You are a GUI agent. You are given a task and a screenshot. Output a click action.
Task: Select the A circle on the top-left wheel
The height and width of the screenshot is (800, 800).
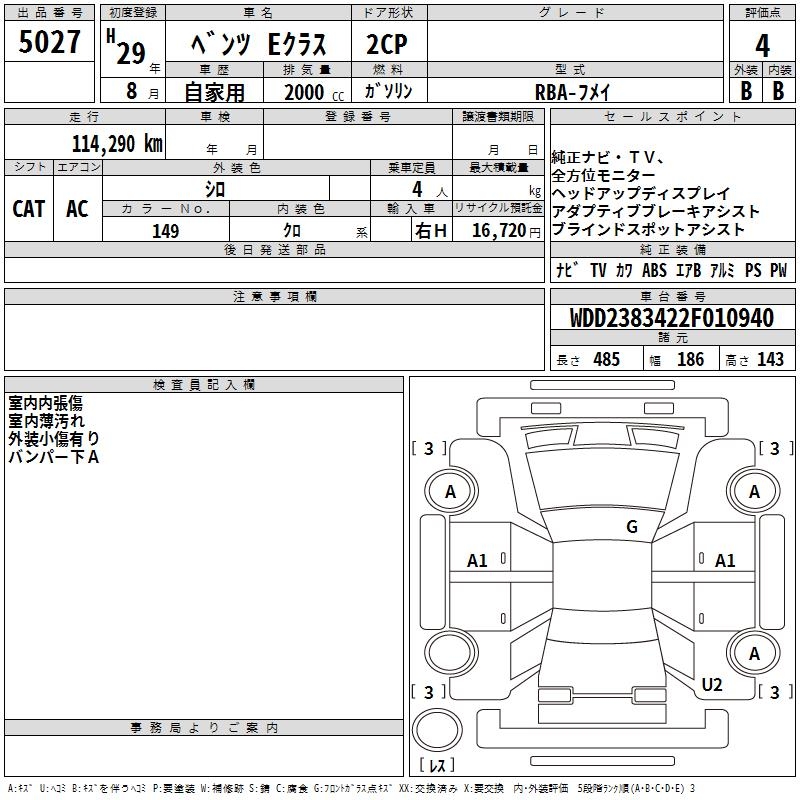tap(450, 492)
